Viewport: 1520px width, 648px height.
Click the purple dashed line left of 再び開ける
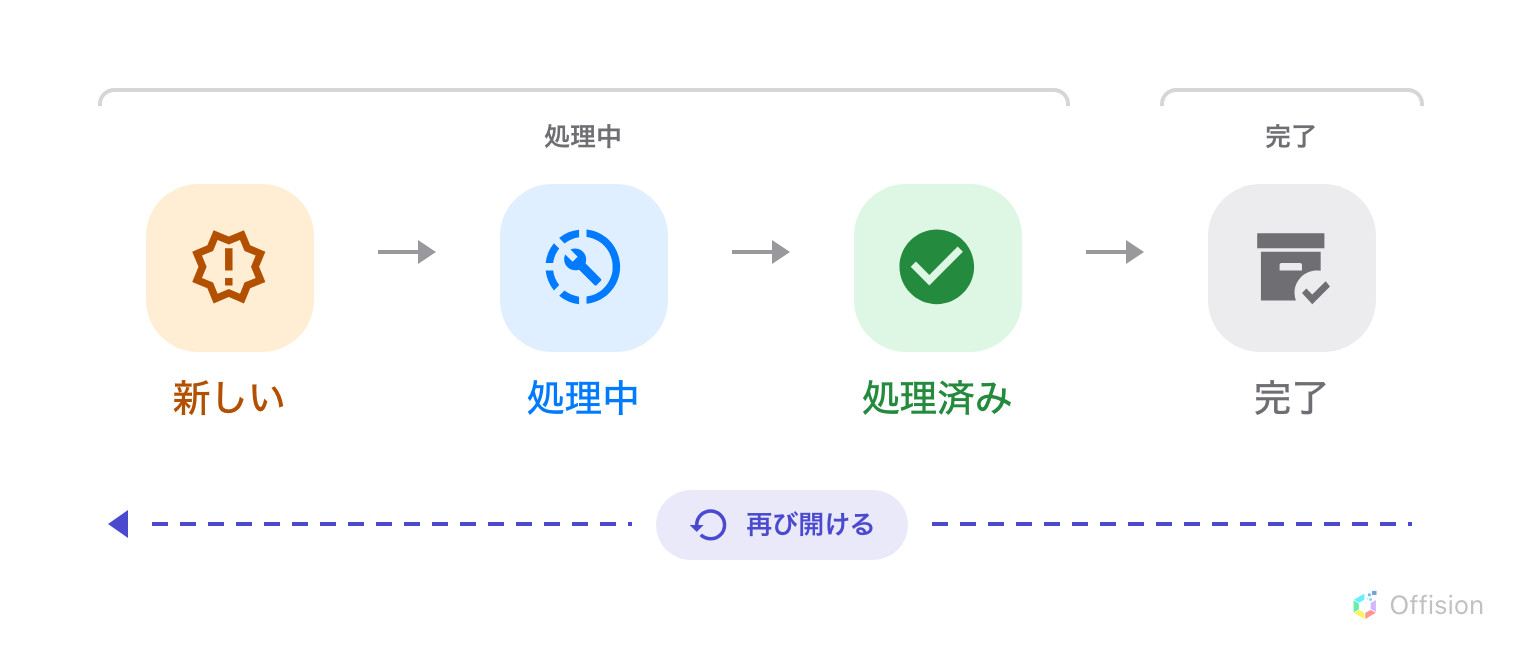click(392, 524)
